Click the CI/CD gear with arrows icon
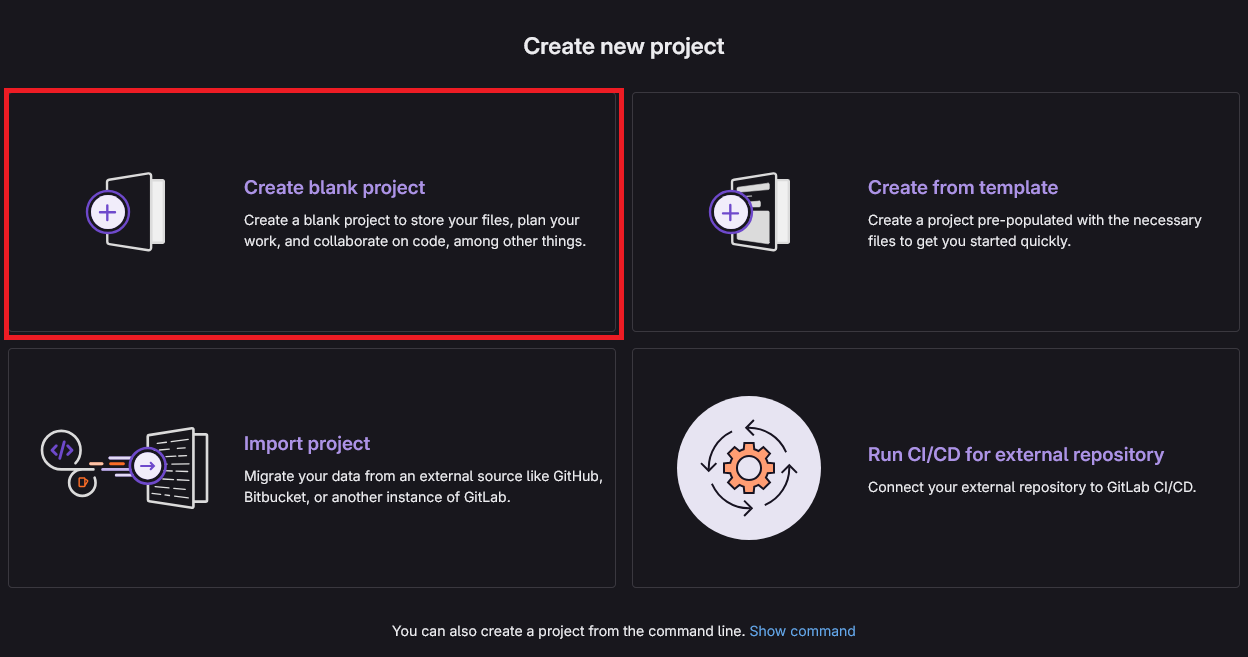Image resolution: width=1248 pixels, height=657 pixels. 748,467
